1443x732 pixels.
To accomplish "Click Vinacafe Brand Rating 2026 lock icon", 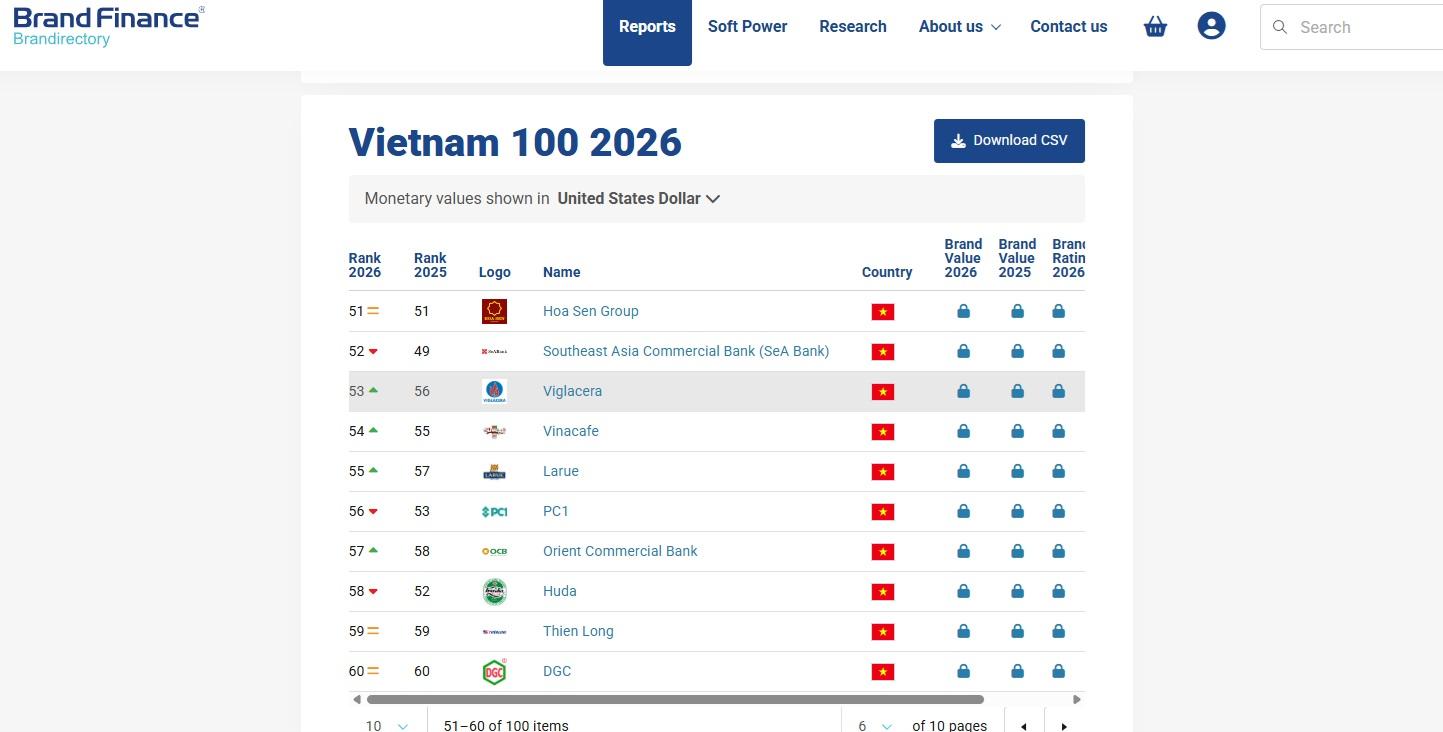I will point(1058,431).
